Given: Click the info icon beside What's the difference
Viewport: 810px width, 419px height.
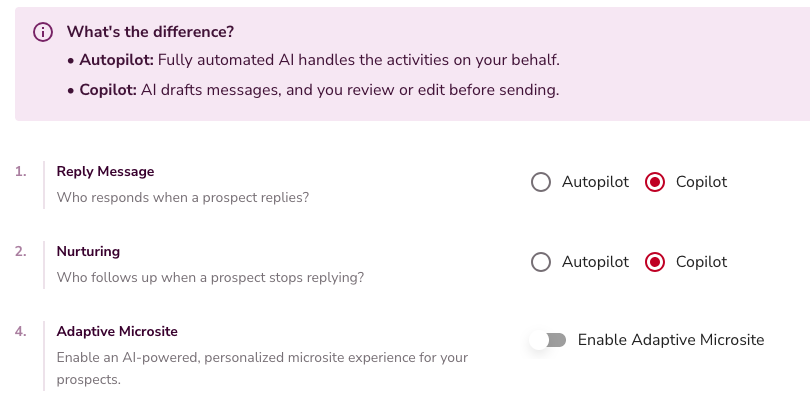Looking at the screenshot, I should click(x=43, y=32).
